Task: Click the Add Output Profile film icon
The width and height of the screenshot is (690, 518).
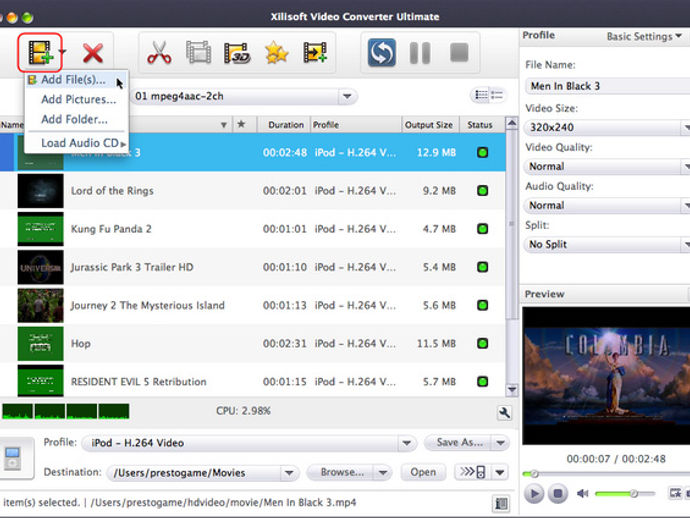Action: (x=315, y=53)
